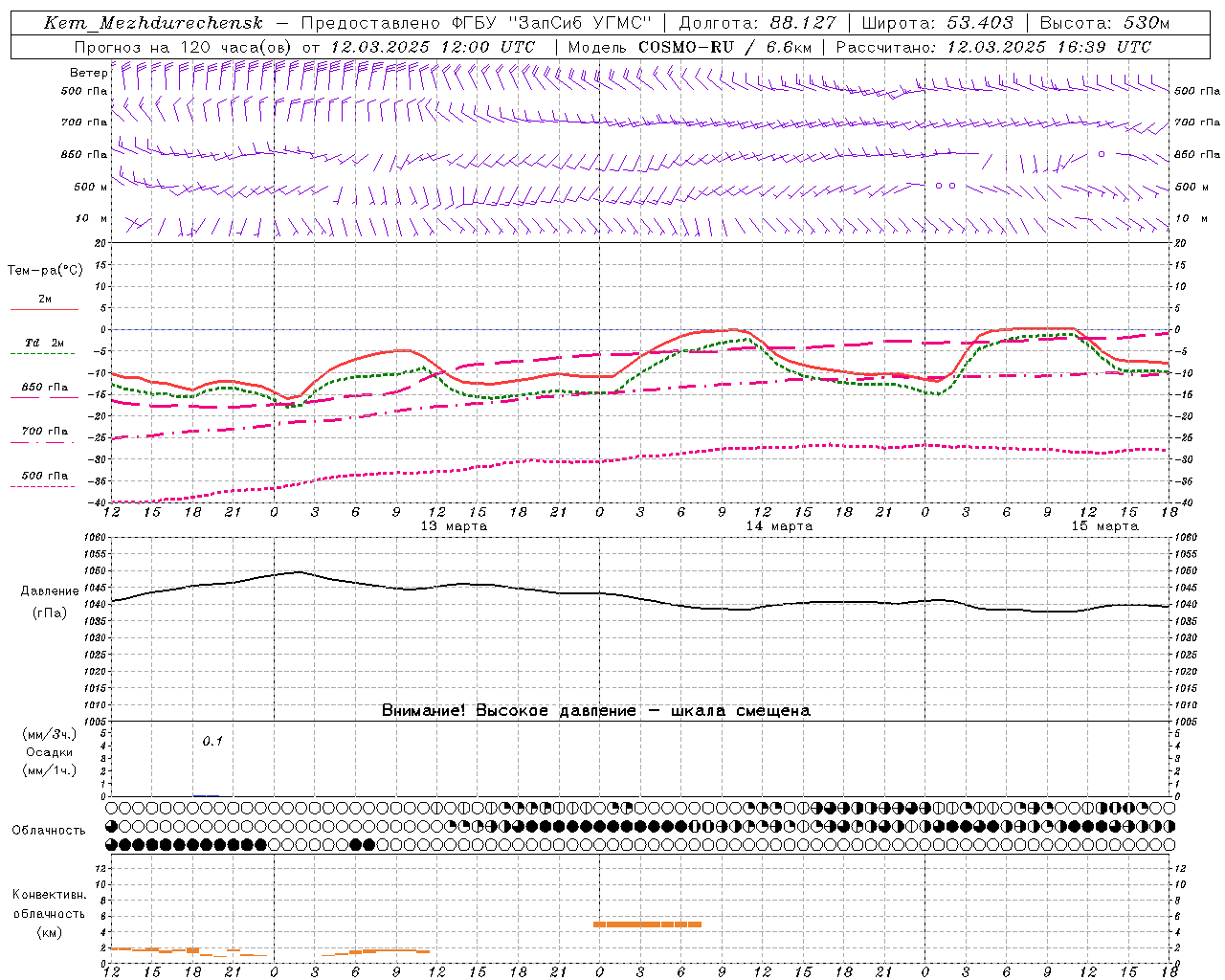Click the '(гПа)' unit under Давление
Viewport: 1225px width, 980px height.
click(x=50, y=613)
